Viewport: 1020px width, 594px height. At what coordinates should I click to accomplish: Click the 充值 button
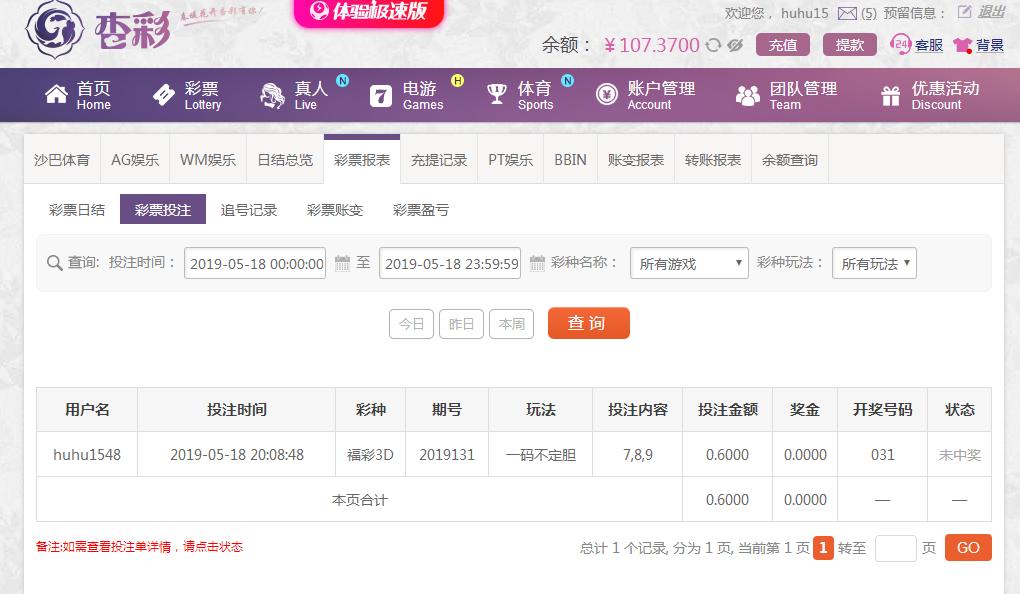[x=783, y=45]
